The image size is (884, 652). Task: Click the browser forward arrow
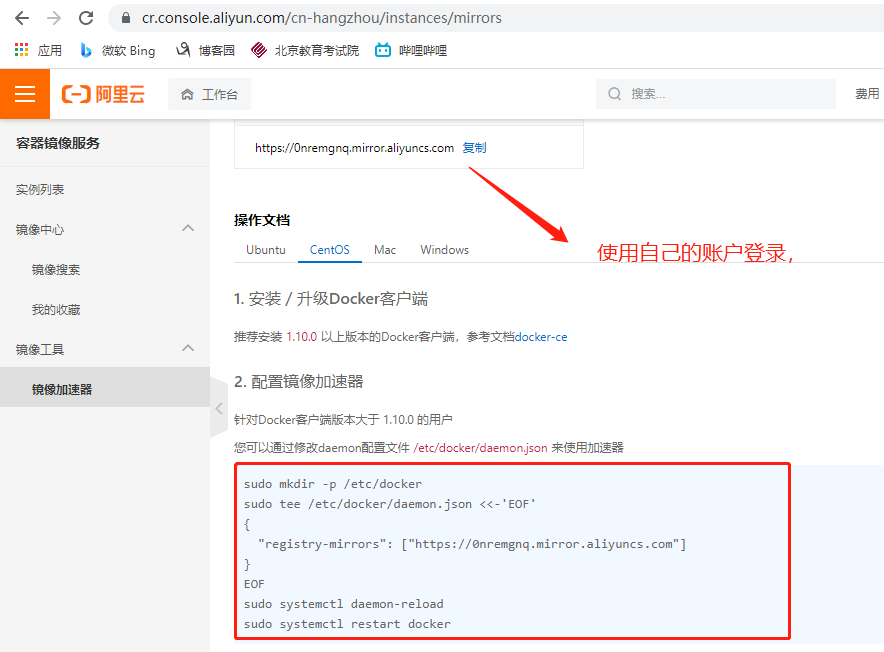pos(54,18)
